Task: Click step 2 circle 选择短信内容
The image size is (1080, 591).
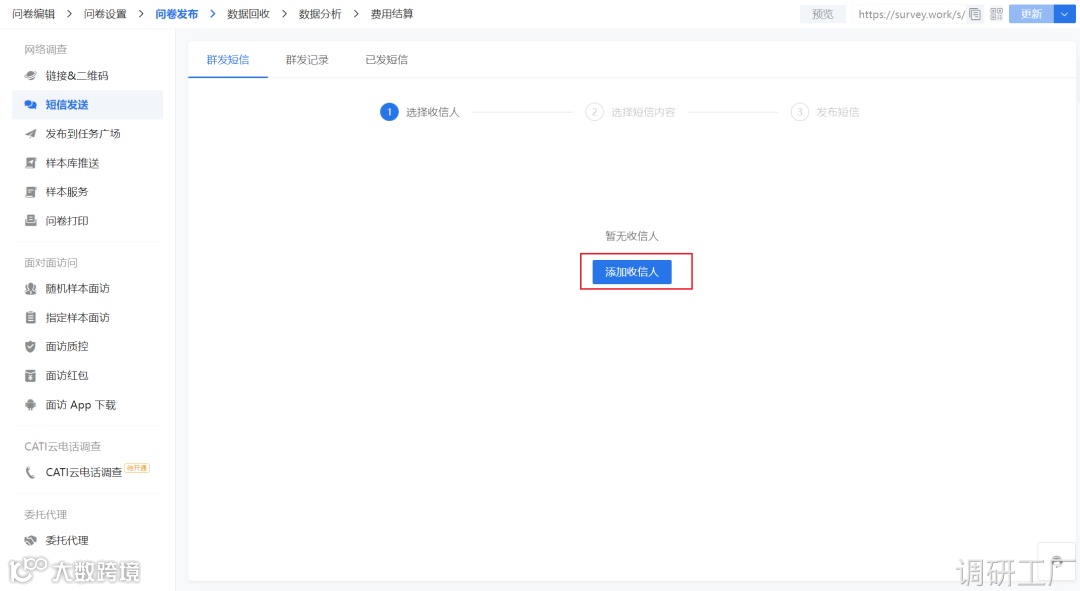Action: point(594,112)
